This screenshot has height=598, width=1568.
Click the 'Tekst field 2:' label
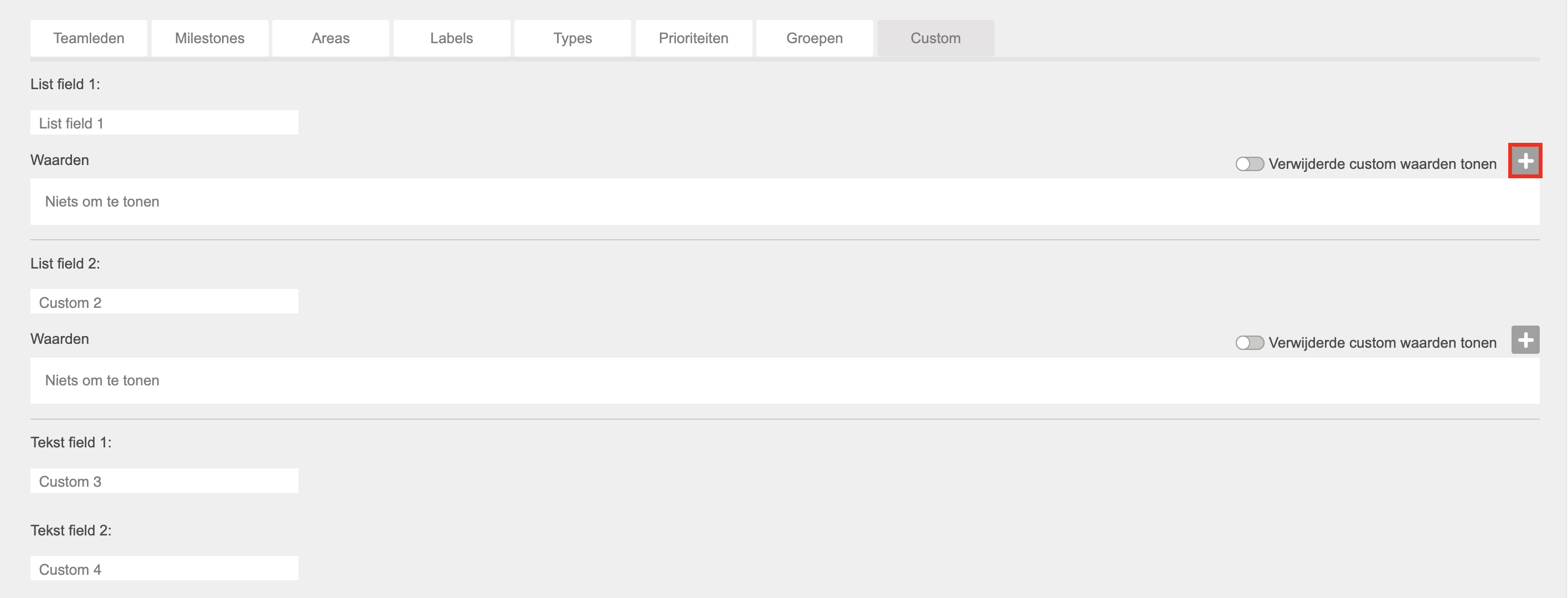pyautogui.click(x=71, y=530)
